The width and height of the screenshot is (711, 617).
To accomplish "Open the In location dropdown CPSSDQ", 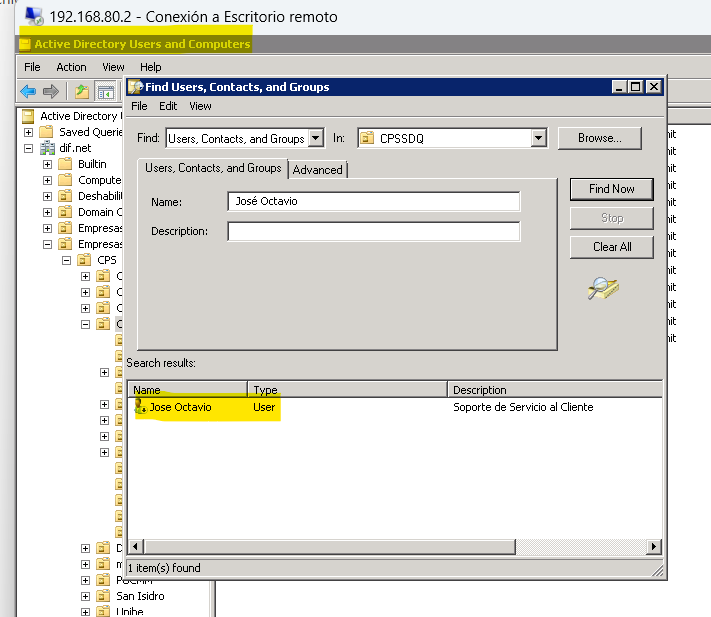I will tap(538, 138).
